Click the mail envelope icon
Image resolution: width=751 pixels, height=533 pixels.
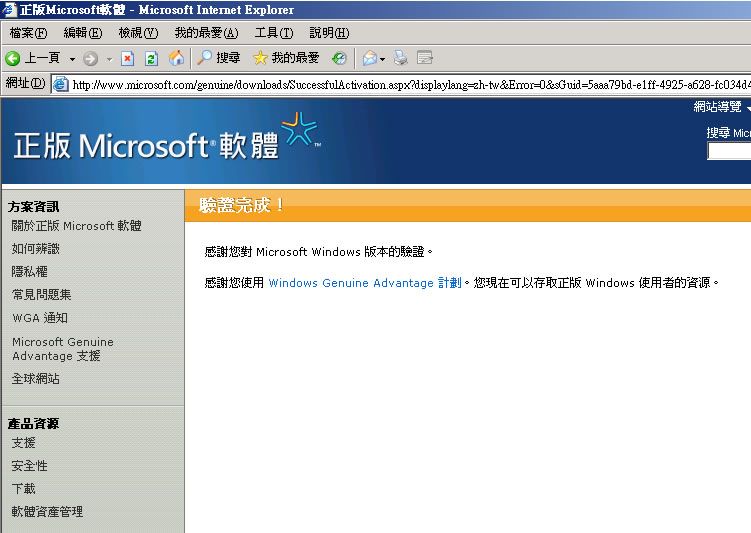[x=370, y=58]
